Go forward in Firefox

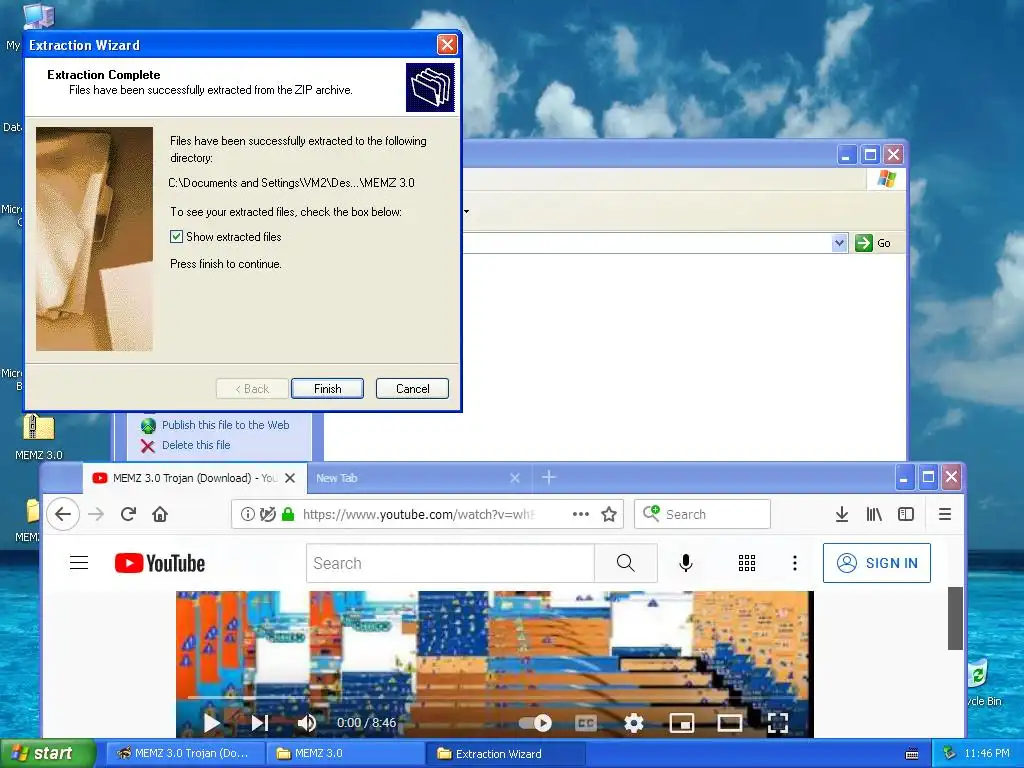click(96, 514)
